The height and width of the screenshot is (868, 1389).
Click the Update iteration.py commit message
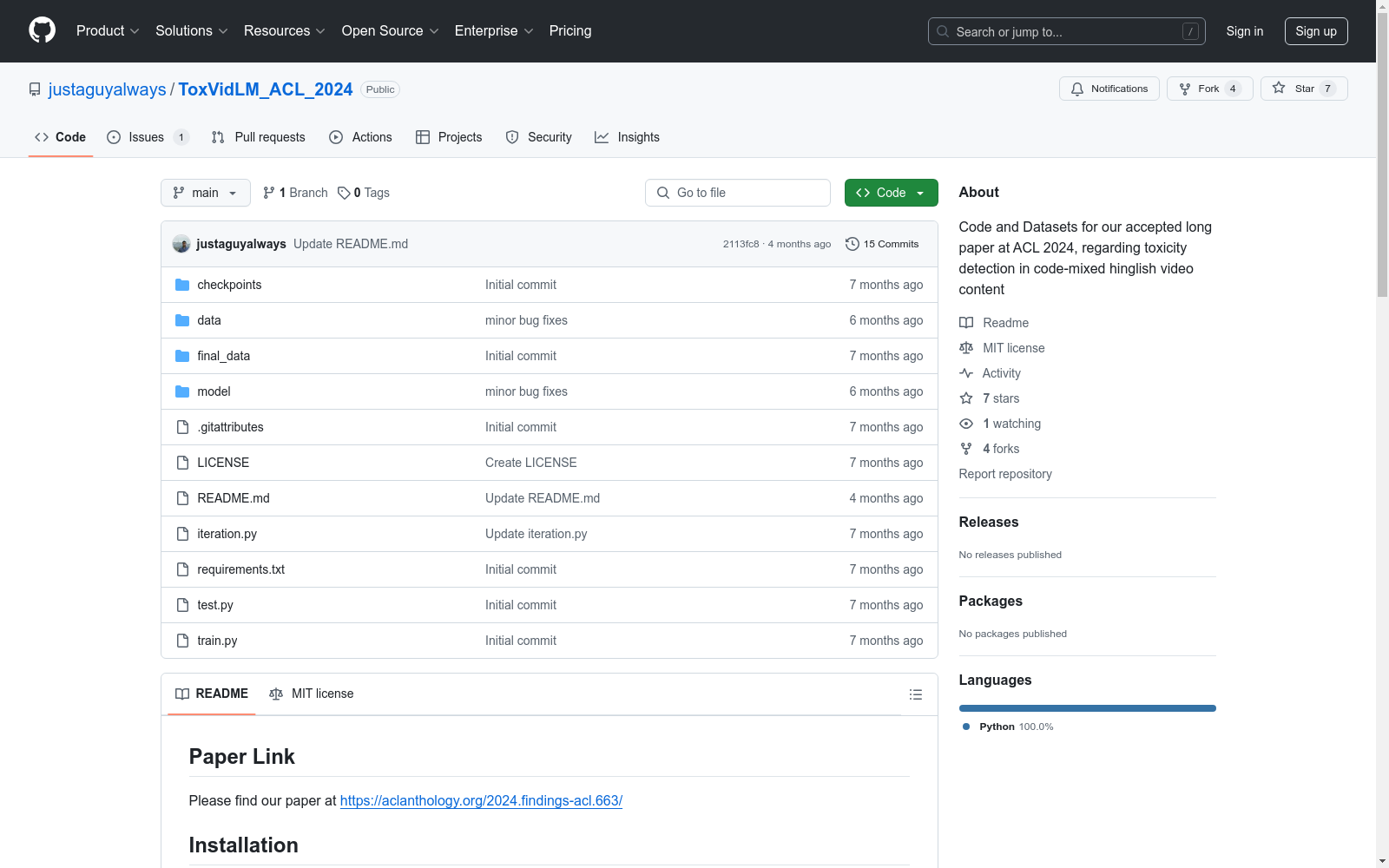coord(537,534)
